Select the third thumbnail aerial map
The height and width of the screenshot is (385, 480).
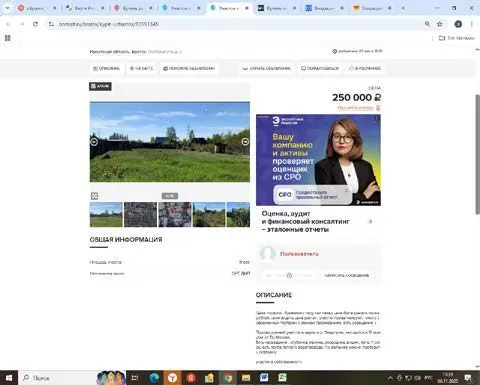(175, 215)
